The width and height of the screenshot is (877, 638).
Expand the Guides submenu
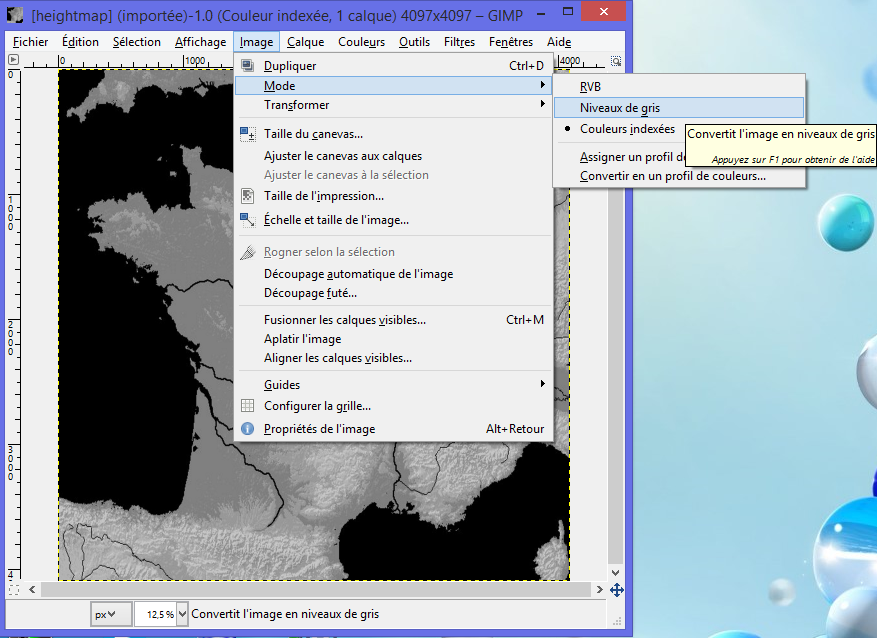tap(281, 385)
